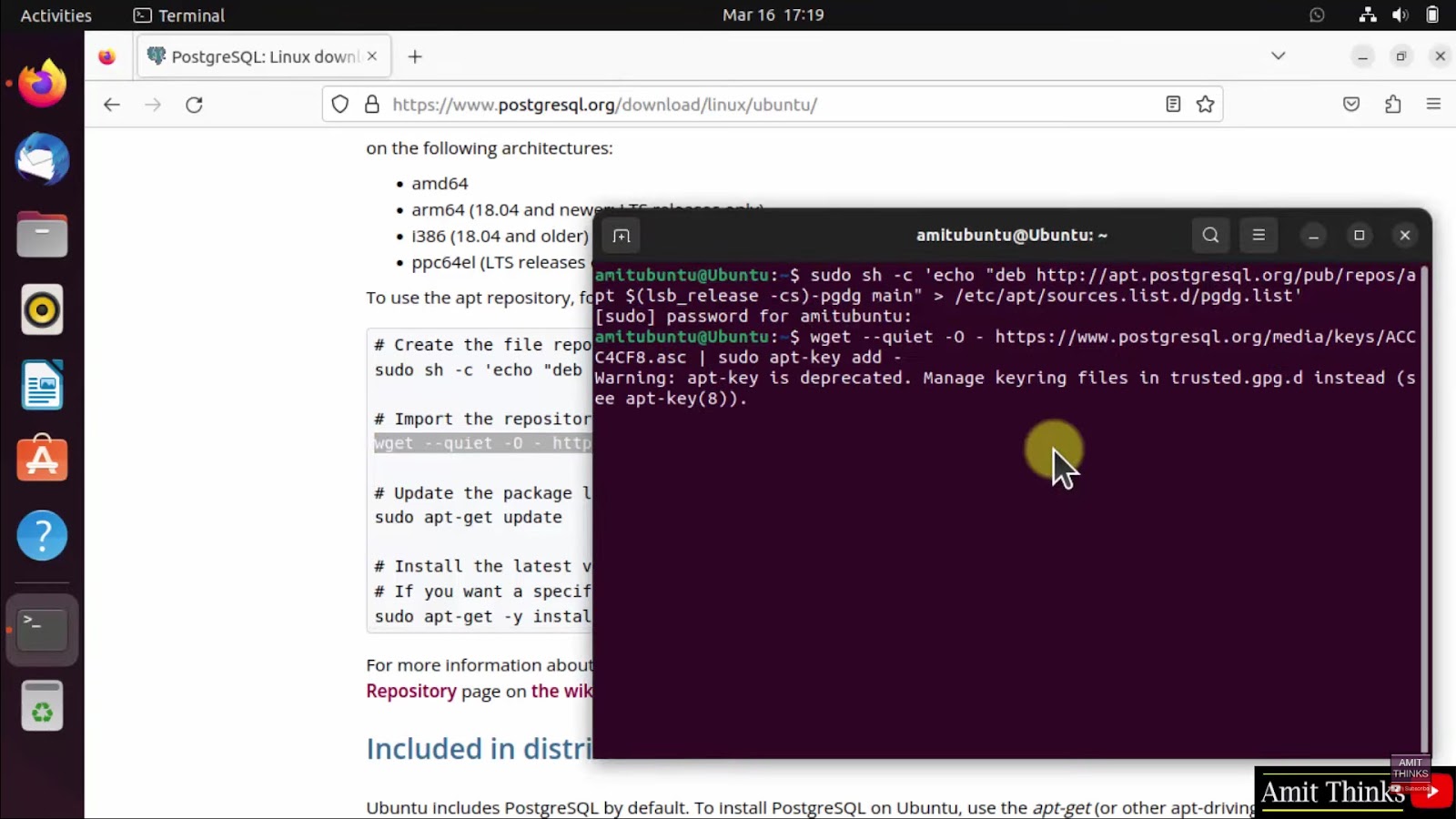Mute the system volume from the top bar

pos(1400,15)
